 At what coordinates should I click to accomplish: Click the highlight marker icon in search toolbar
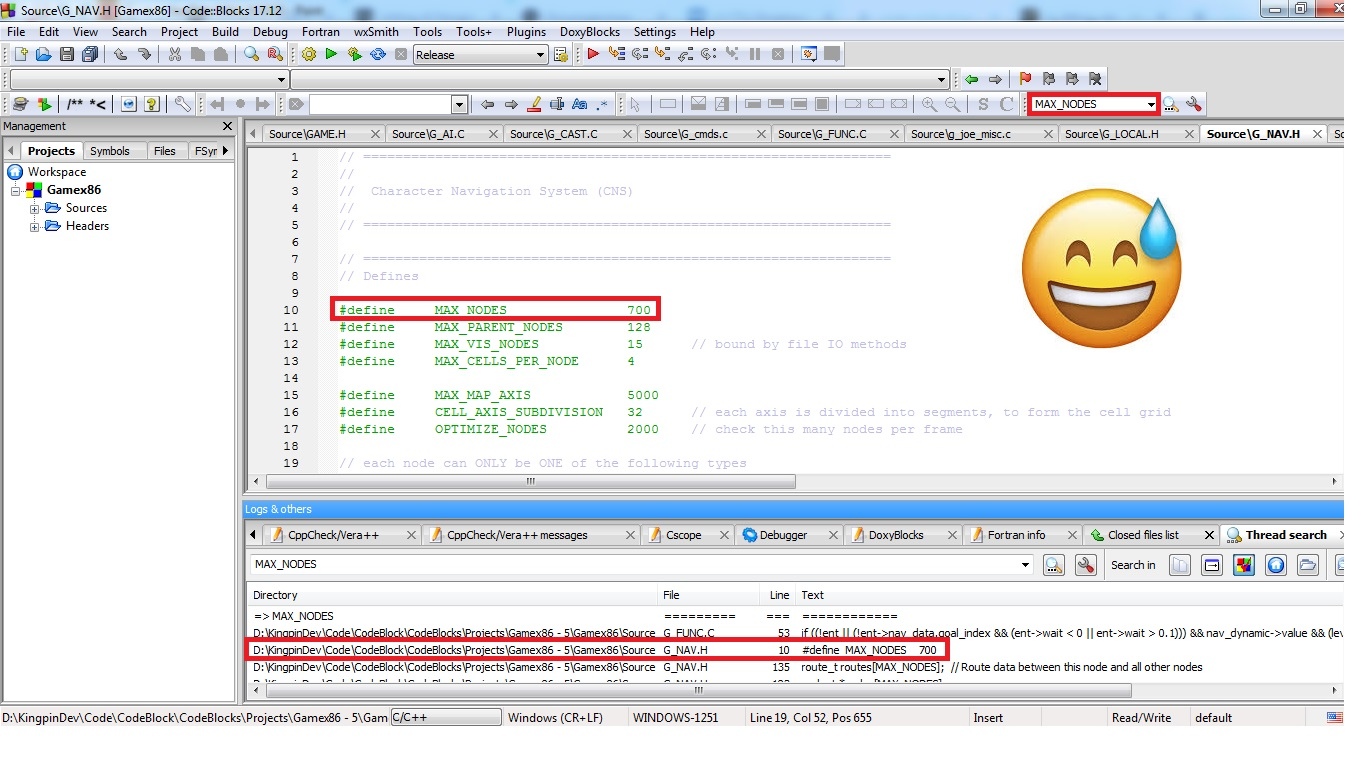(534, 104)
